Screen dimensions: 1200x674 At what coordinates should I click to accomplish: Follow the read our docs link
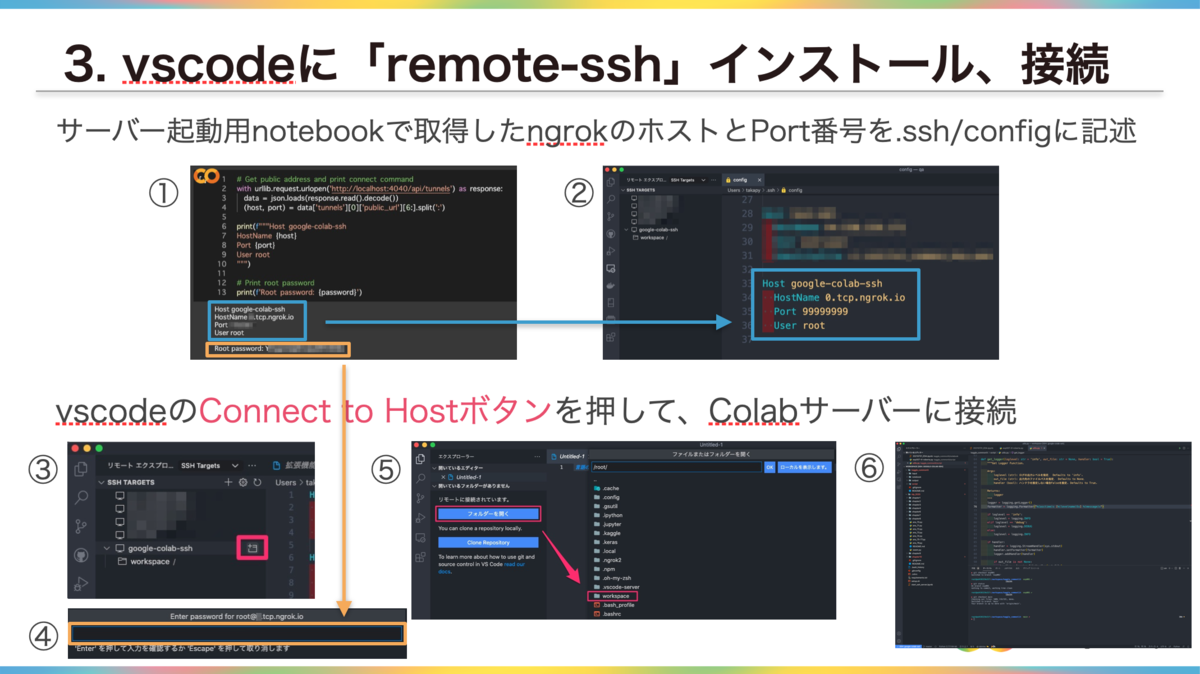(x=514, y=563)
